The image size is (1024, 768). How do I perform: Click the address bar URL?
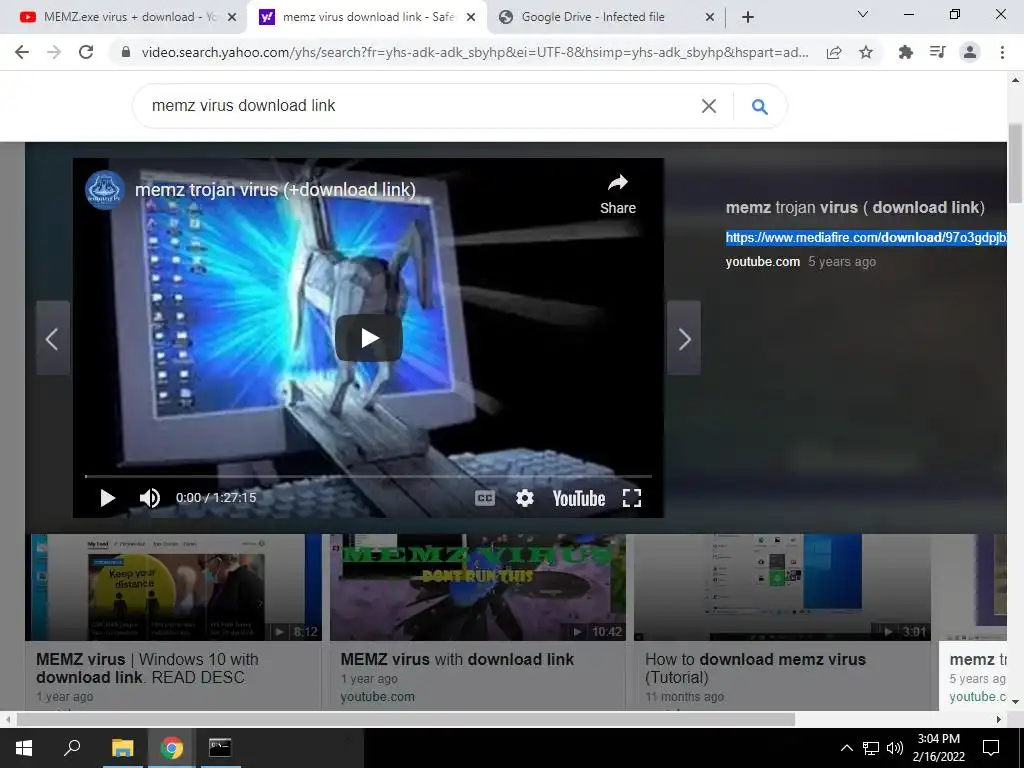(475, 53)
